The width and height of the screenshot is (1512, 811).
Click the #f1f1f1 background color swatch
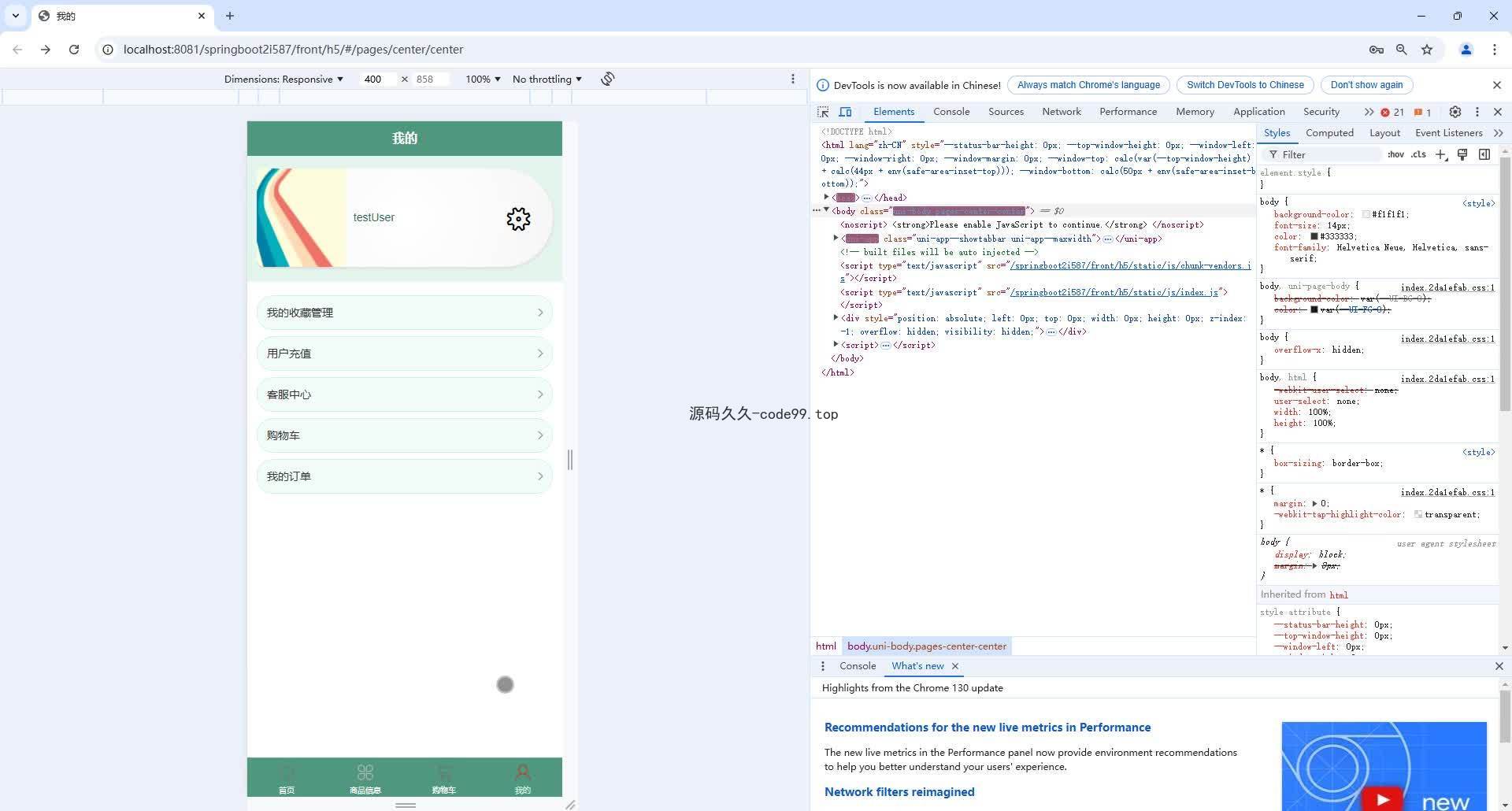point(1366,214)
